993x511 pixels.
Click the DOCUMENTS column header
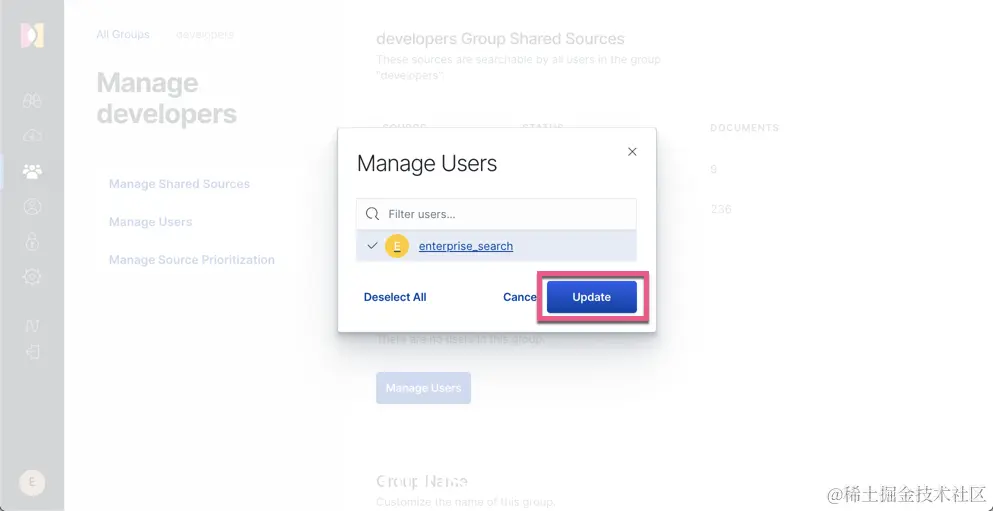click(744, 128)
